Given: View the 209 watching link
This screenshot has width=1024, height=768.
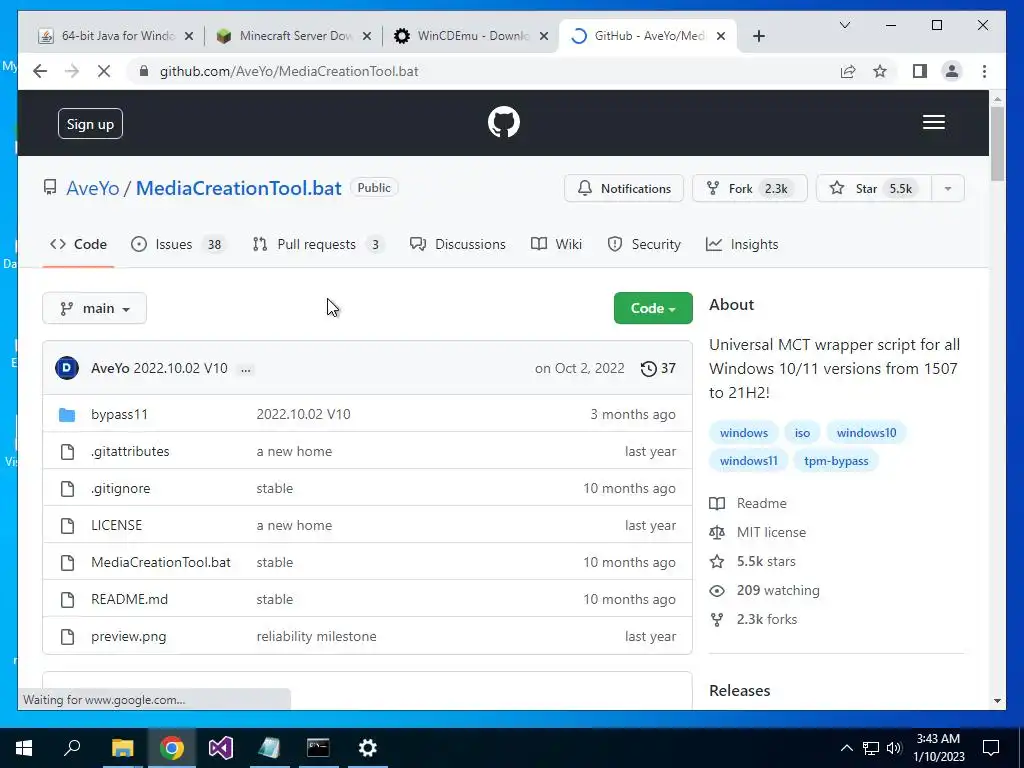Looking at the screenshot, I should pos(778,590).
